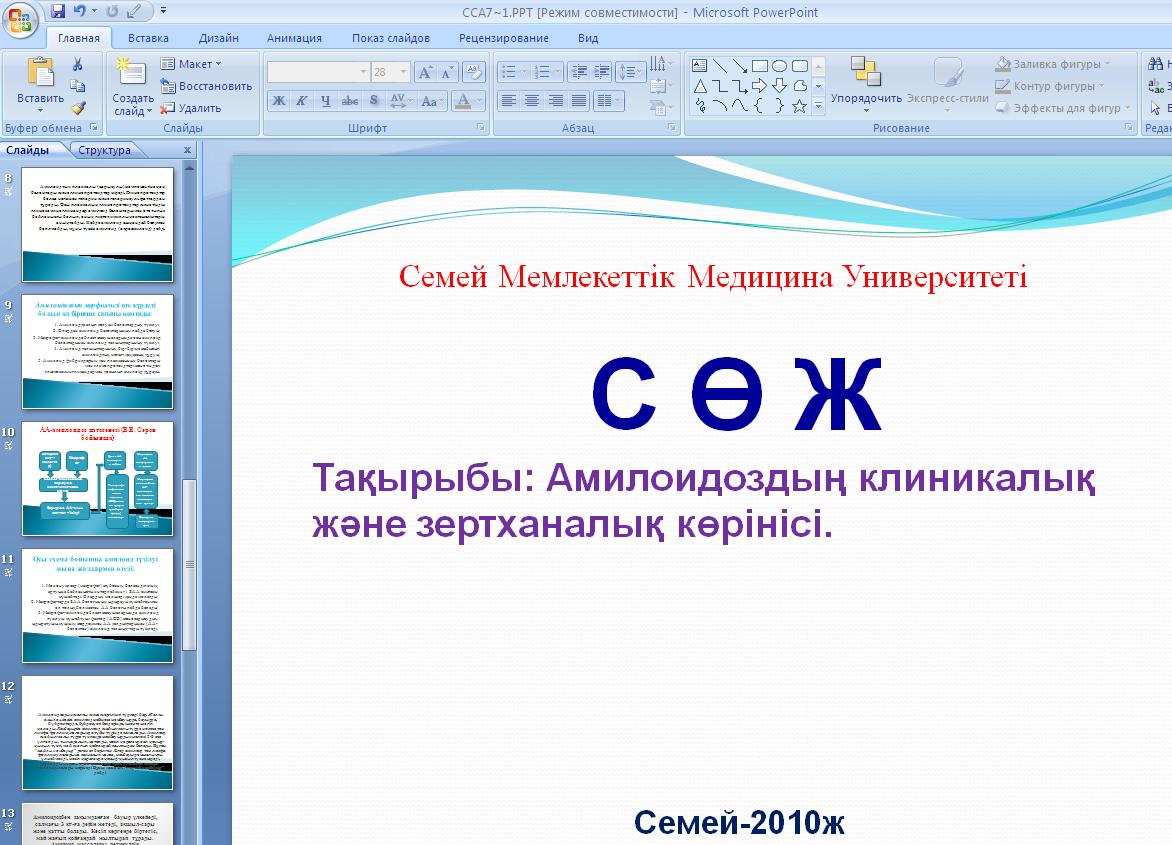Click the Контур фигуры button

point(1049,86)
